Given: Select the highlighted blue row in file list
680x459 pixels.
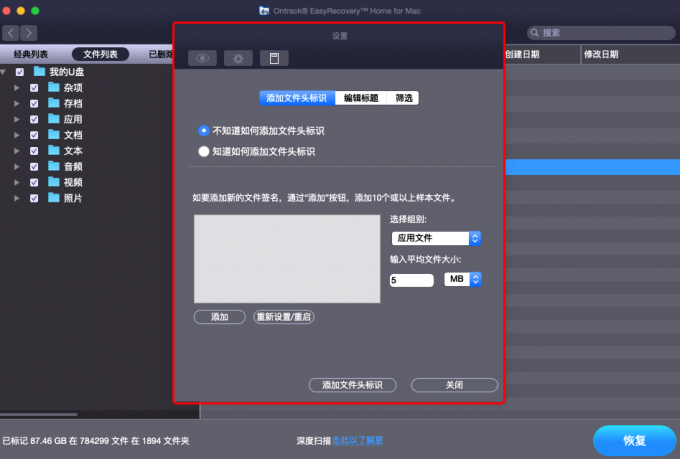Looking at the screenshot, I should (593, 167).
